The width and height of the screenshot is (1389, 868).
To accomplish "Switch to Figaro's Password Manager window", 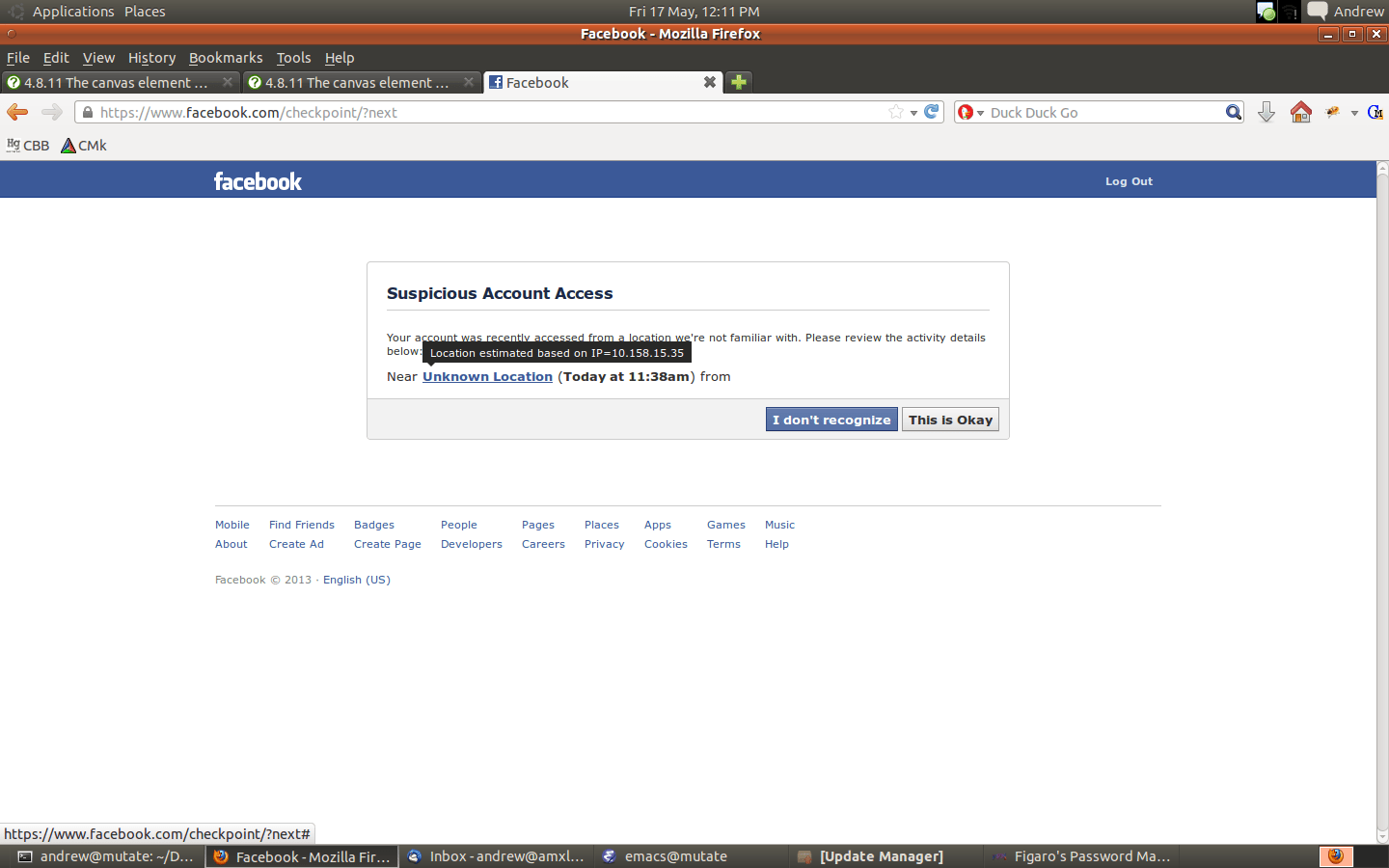I will pyautogui.click(x=1080, y=856).
